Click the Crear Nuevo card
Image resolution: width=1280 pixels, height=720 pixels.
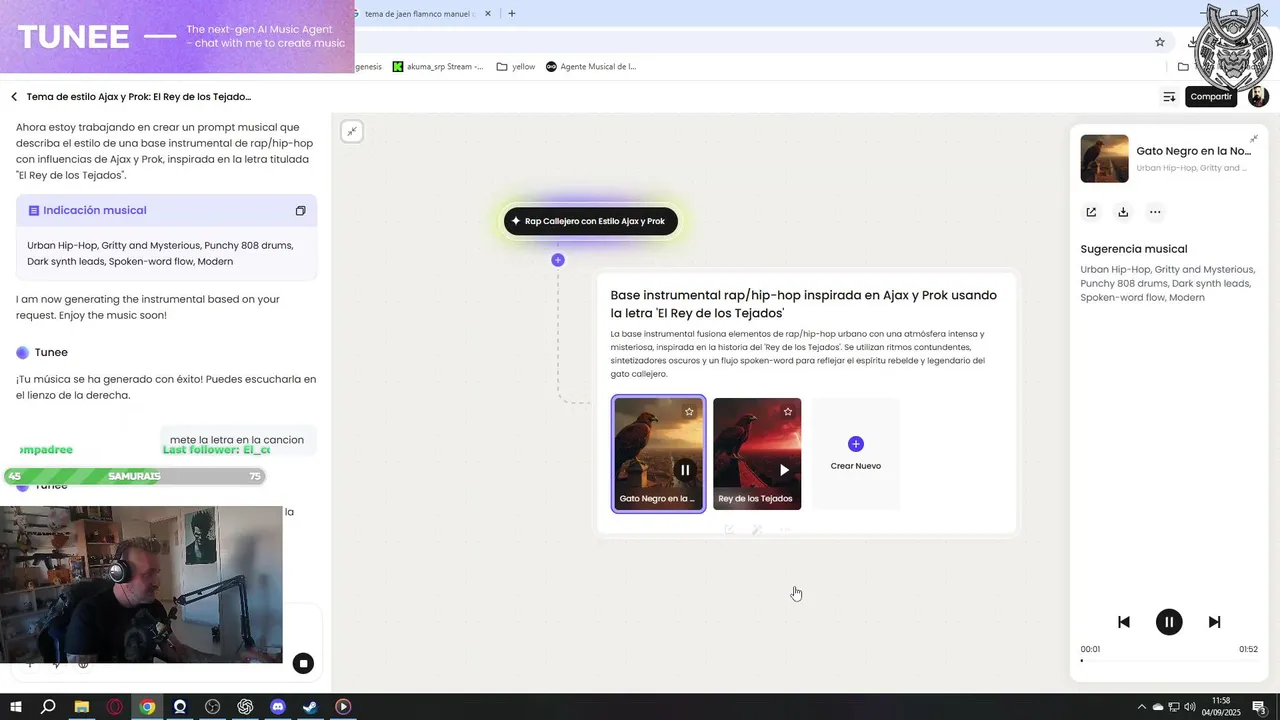(855, 454)
